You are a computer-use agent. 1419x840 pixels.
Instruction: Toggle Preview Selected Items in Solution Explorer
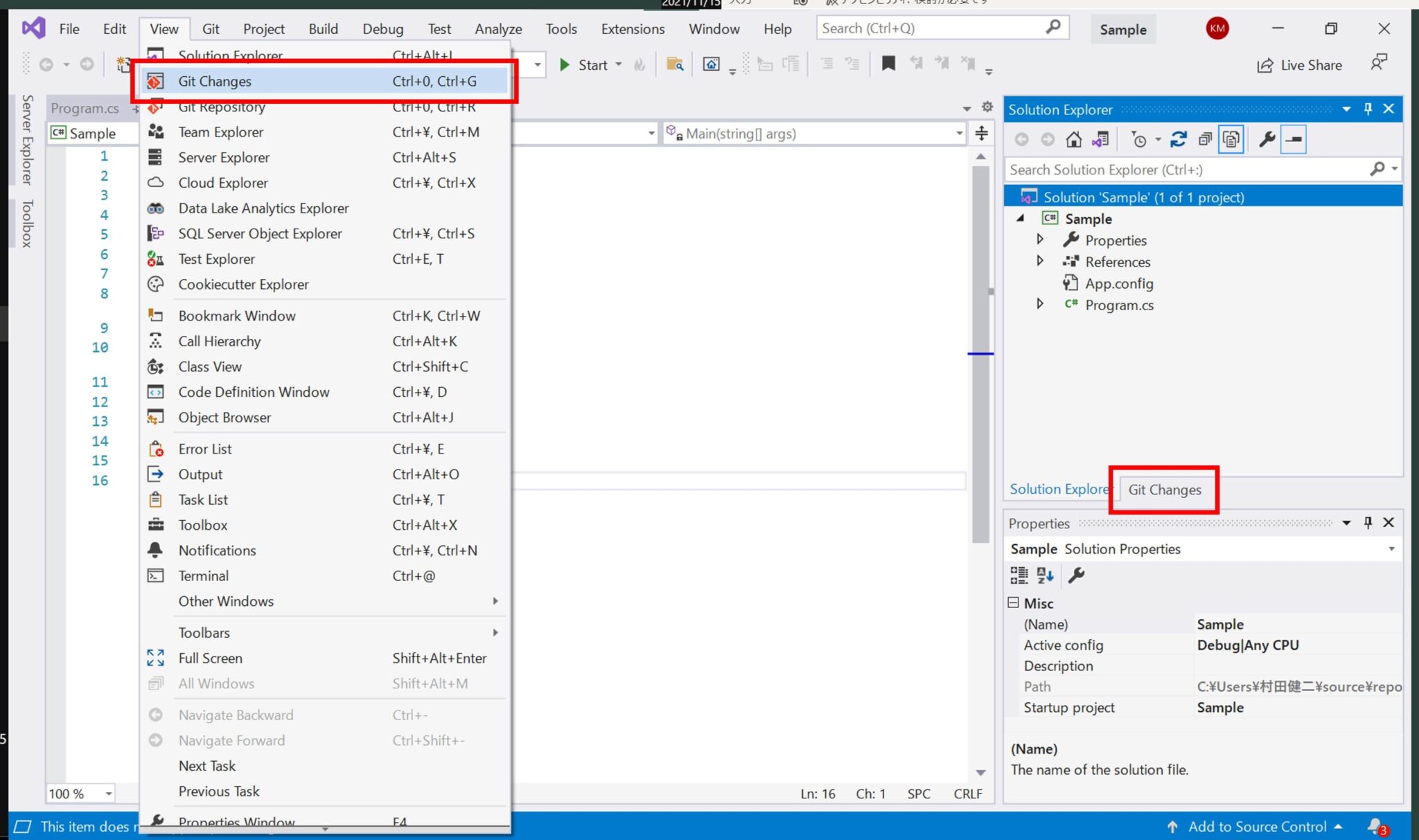[1231, 138]
